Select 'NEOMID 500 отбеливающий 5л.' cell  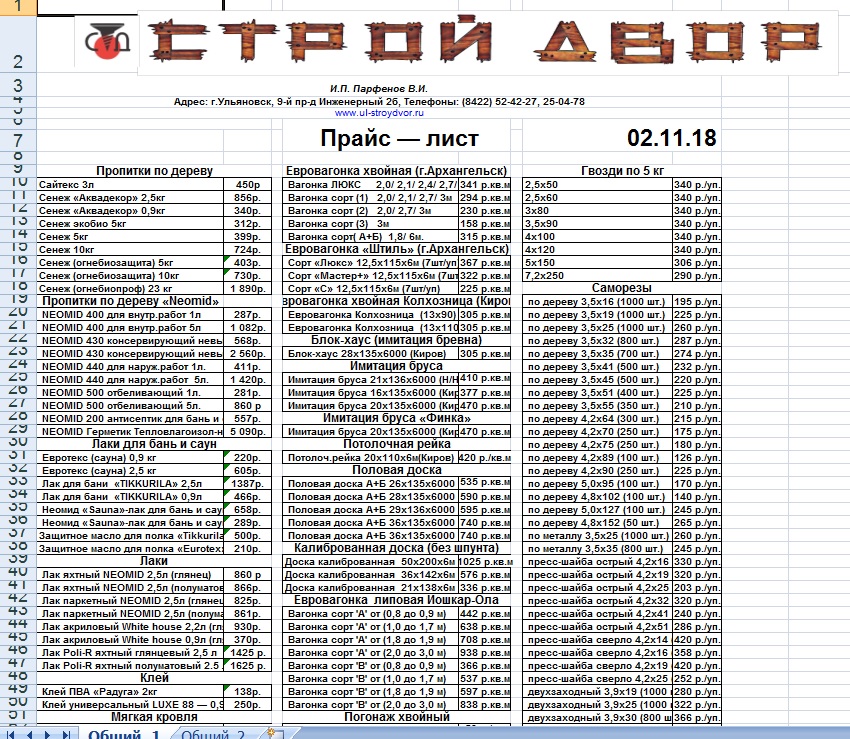coord(130,406)
